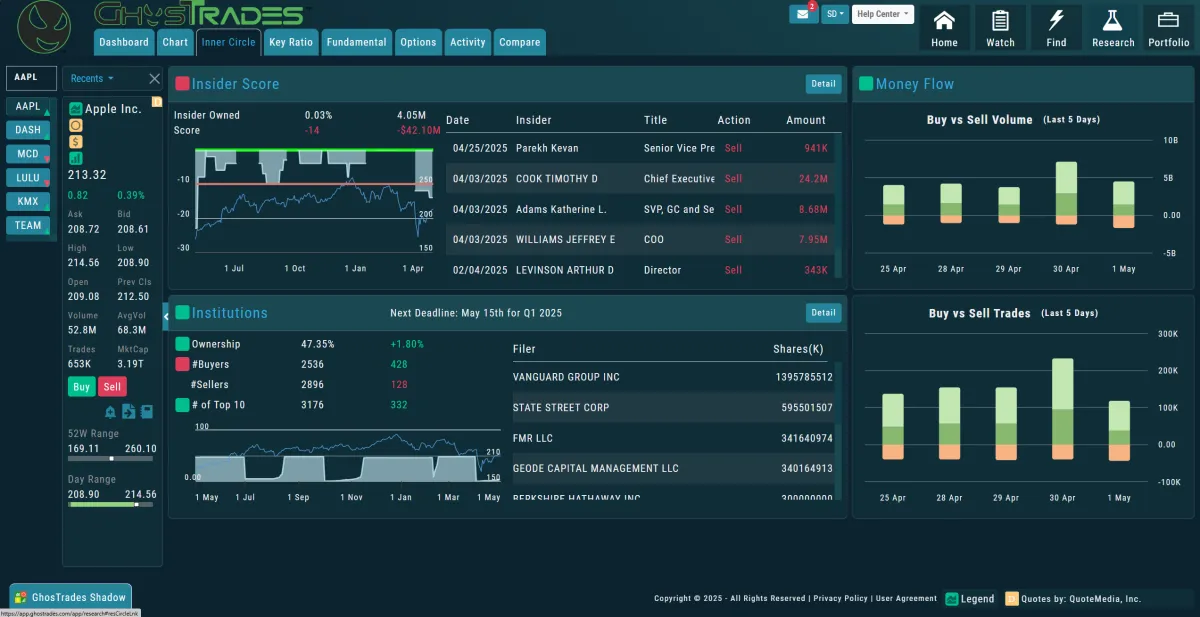1200x617 pixels.
Task: Open the mail inbox icon
Action: (803, 14)
